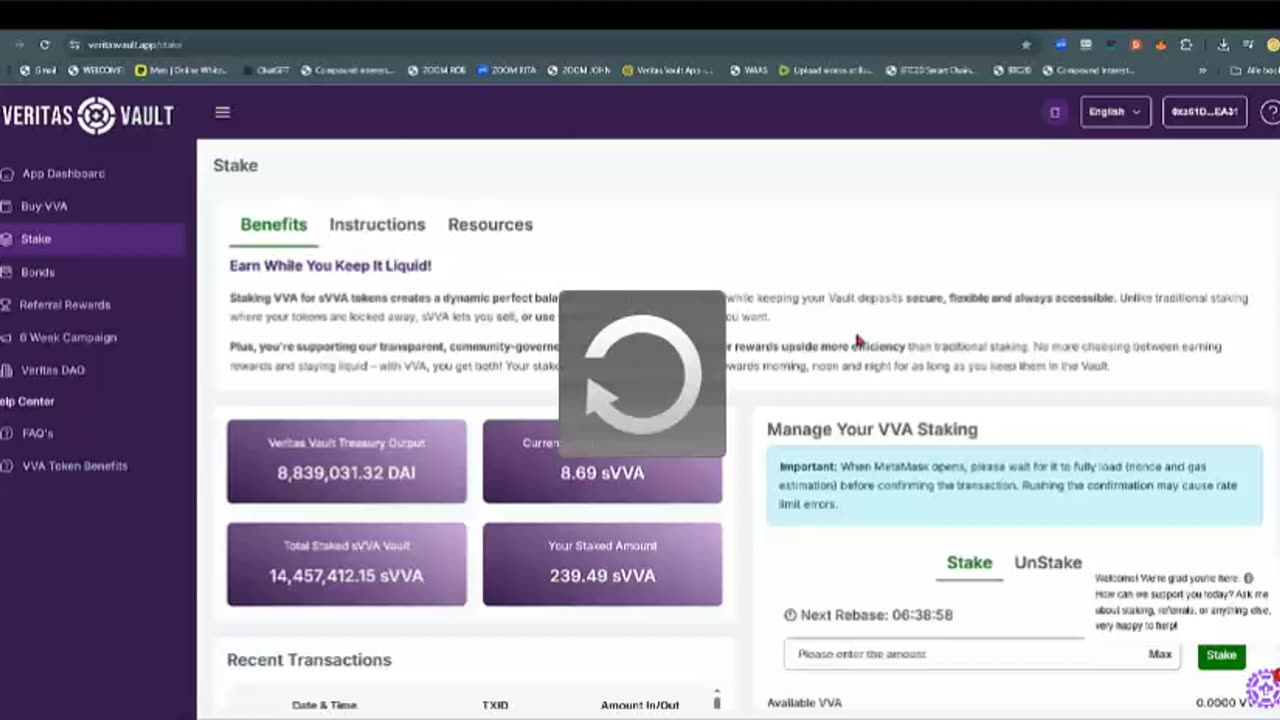Screen dimensions: 1280x720
Task: Click the Your Staked Amount card
Action: pyautogui.click(x=602, y=564)
